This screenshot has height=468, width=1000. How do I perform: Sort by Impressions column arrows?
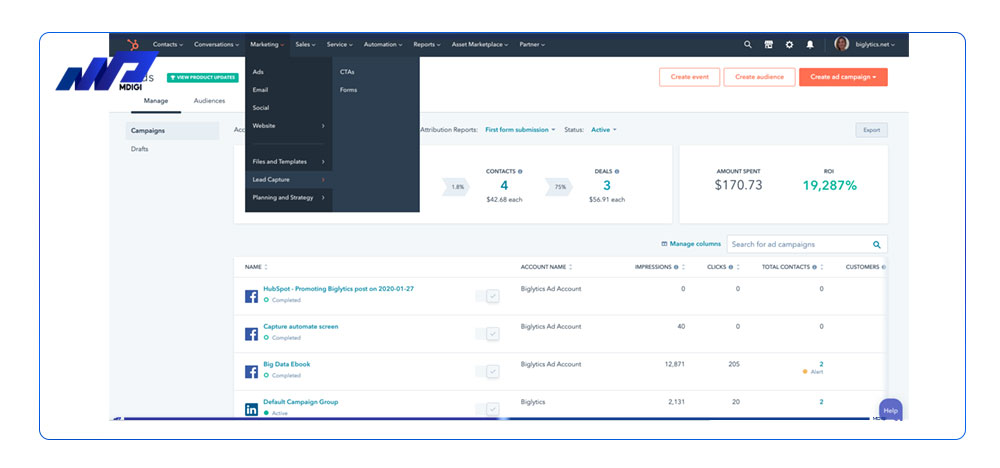tap(683, 267)
